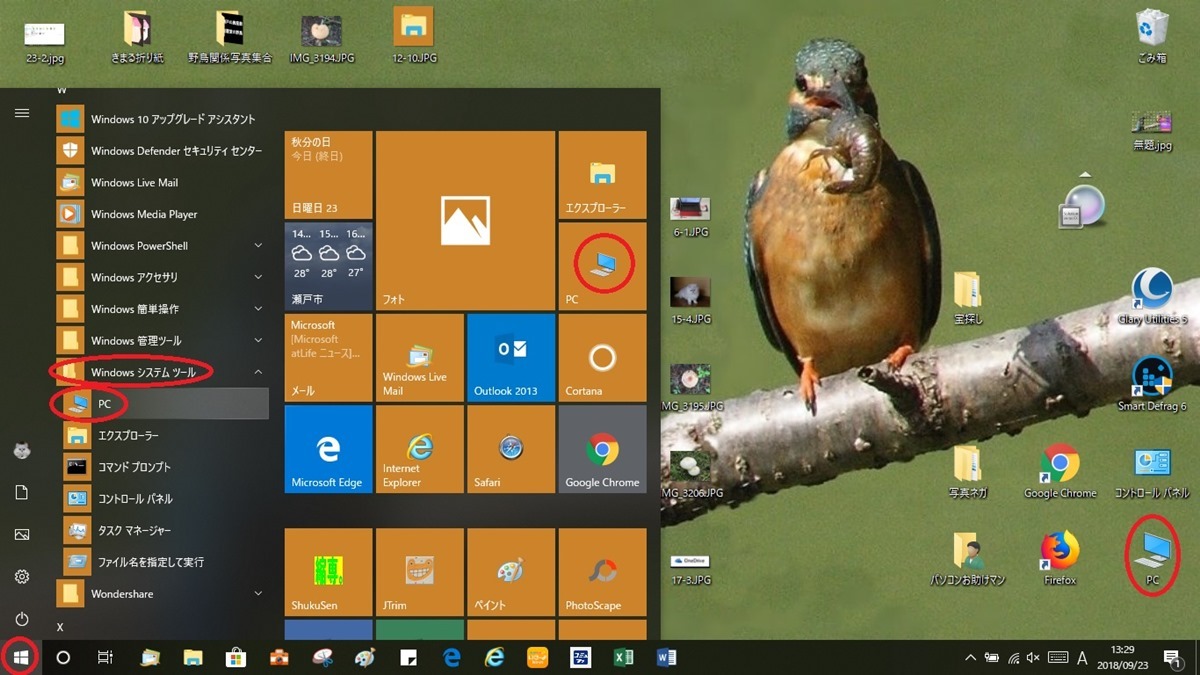Open the calendar tile showing 日曜日 23
1200x675 pixels.
328,174
